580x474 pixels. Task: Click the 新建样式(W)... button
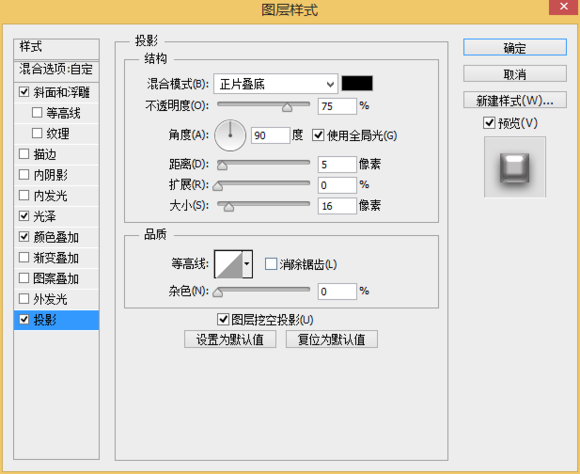pyautogui.click(x=515, y=100)
